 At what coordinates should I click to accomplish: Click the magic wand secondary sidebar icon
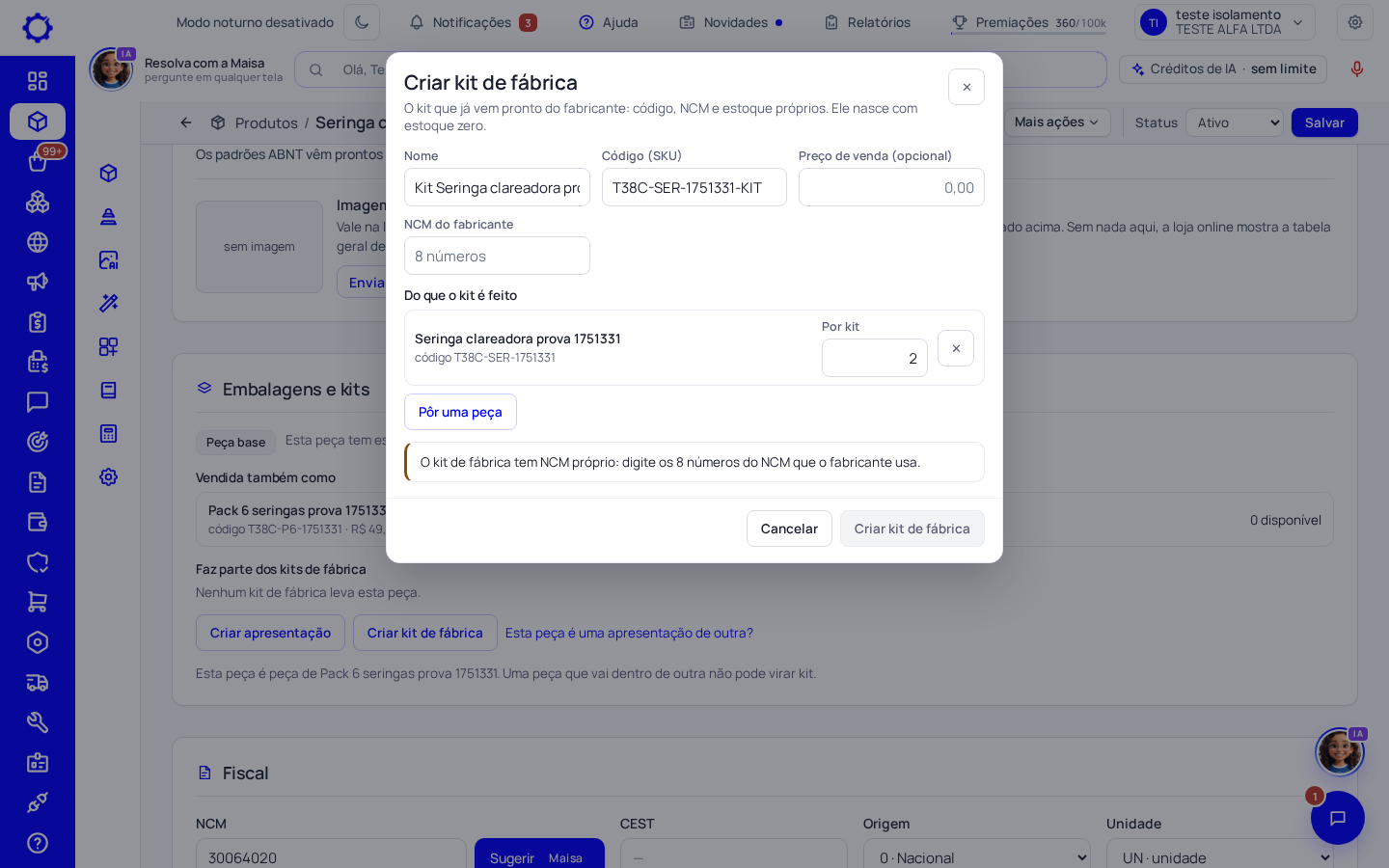coord(108,303)
